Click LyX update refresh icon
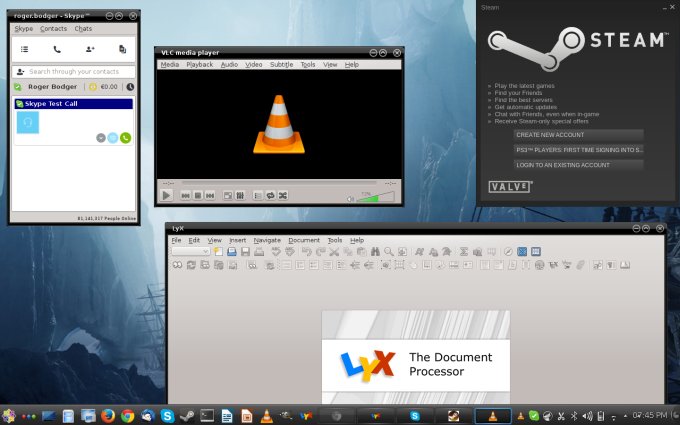This screenshot has height=425, width=680. (191, 265)
